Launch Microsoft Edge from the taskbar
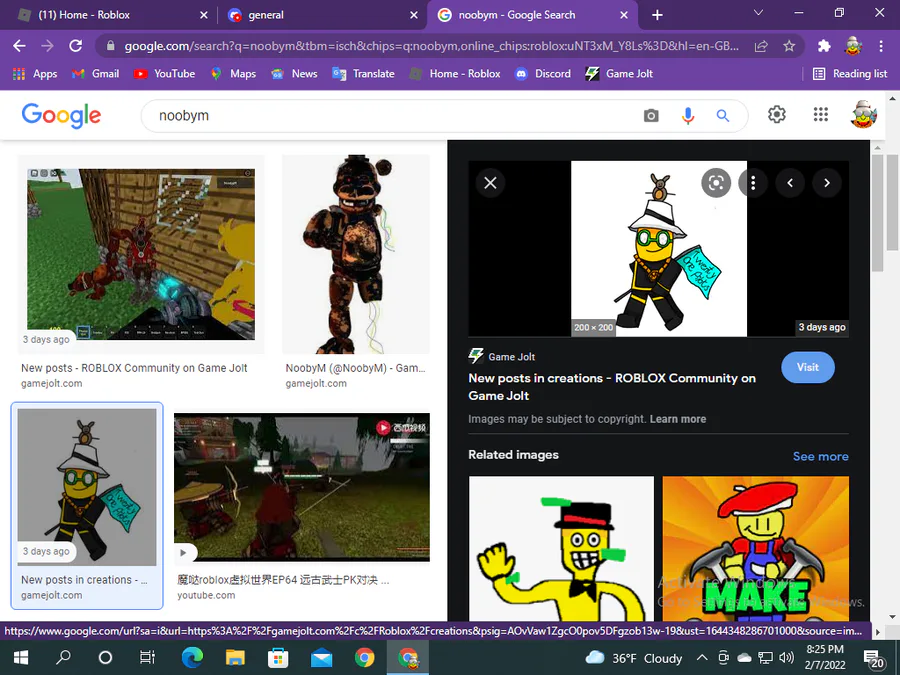The image size is (900, 675). [x=192, y=658]
